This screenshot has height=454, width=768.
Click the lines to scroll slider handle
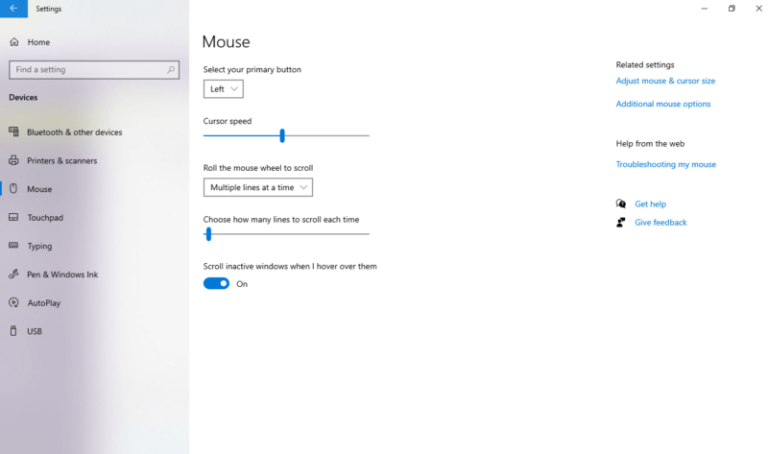(x=209, y=234)
